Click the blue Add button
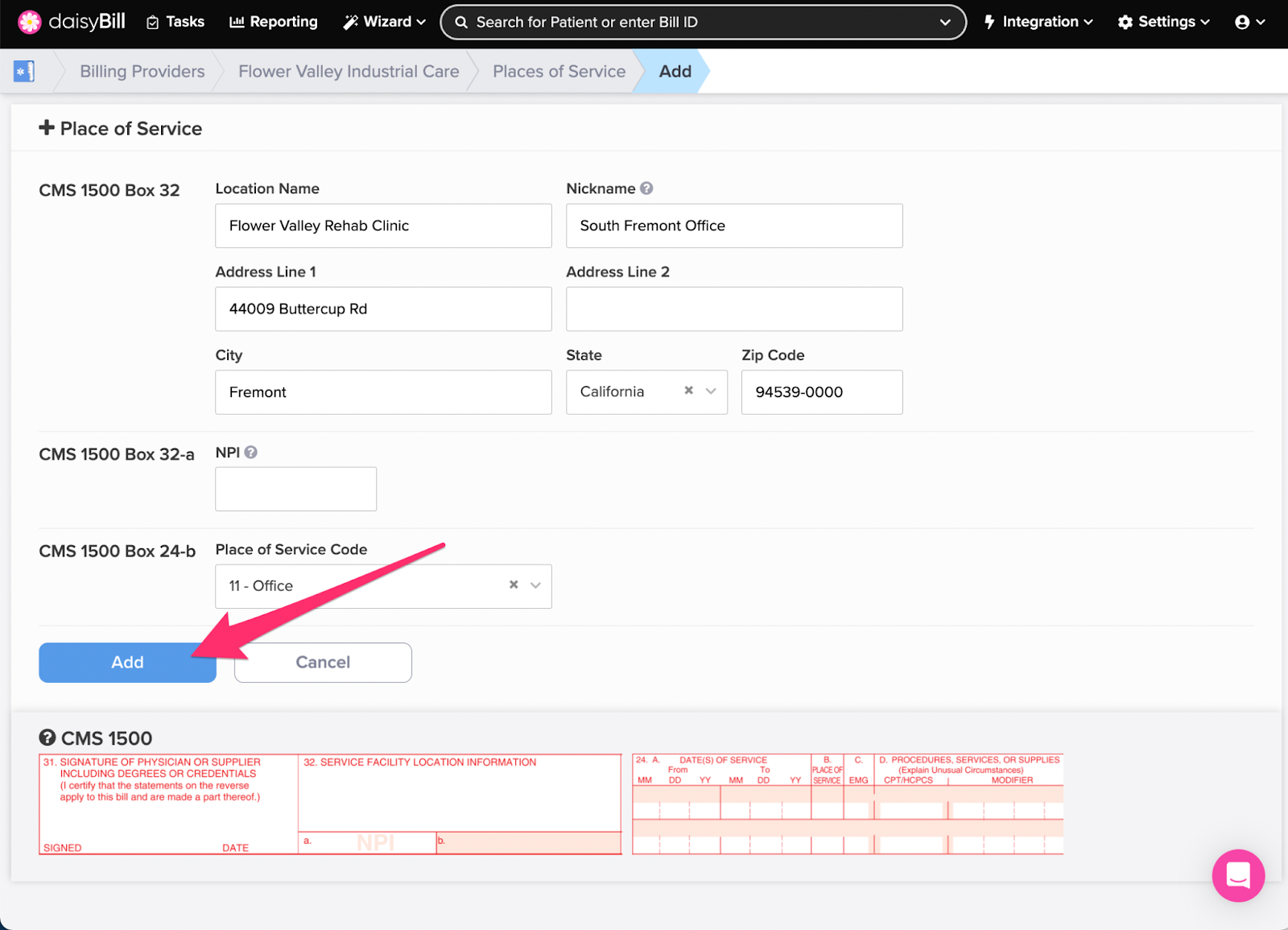Viewport: 1288px width, 930px height. tap(127, 662)
